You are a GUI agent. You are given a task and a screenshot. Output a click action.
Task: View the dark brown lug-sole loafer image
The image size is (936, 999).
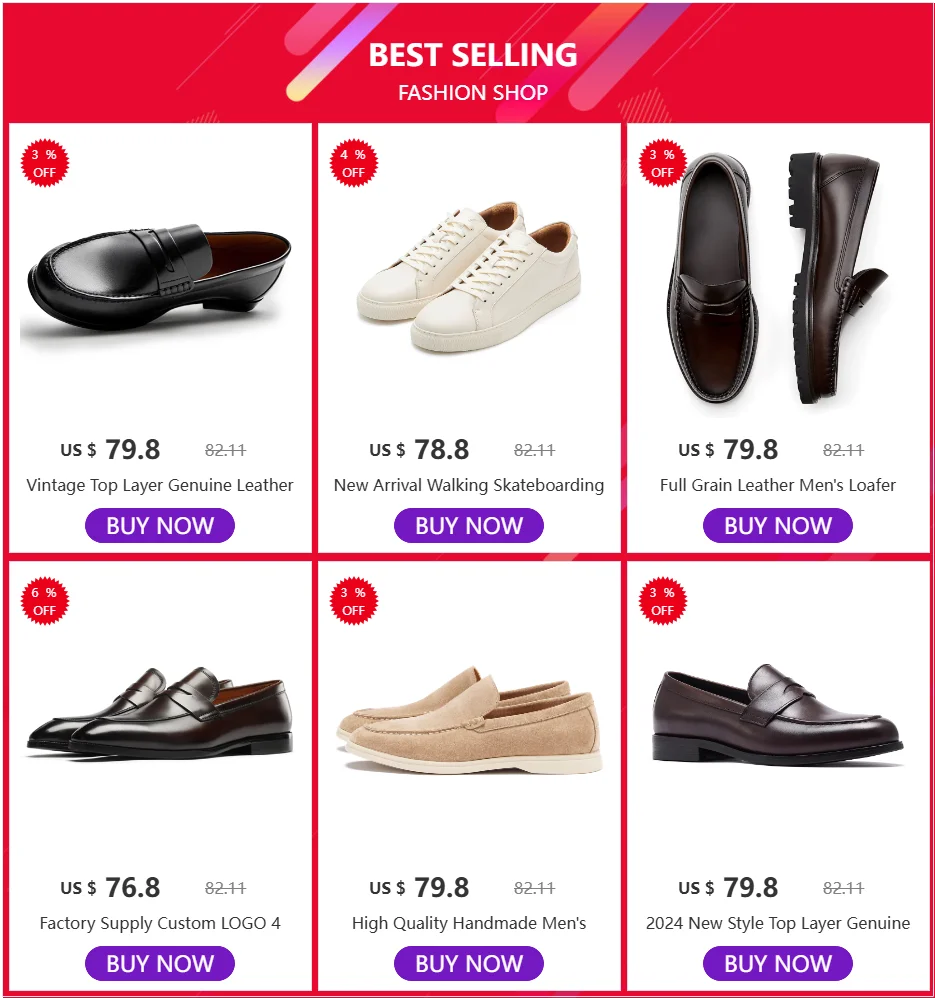click(778, 278)
